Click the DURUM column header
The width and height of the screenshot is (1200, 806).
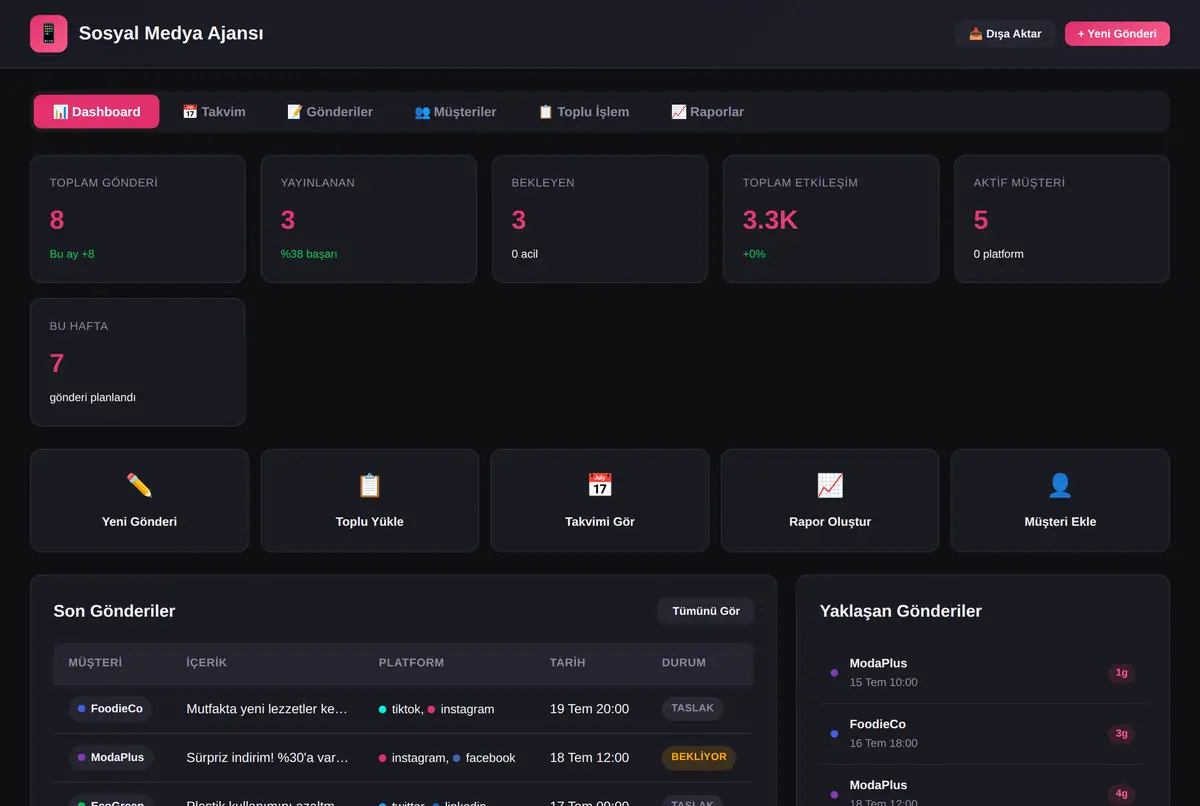[684, 663]
